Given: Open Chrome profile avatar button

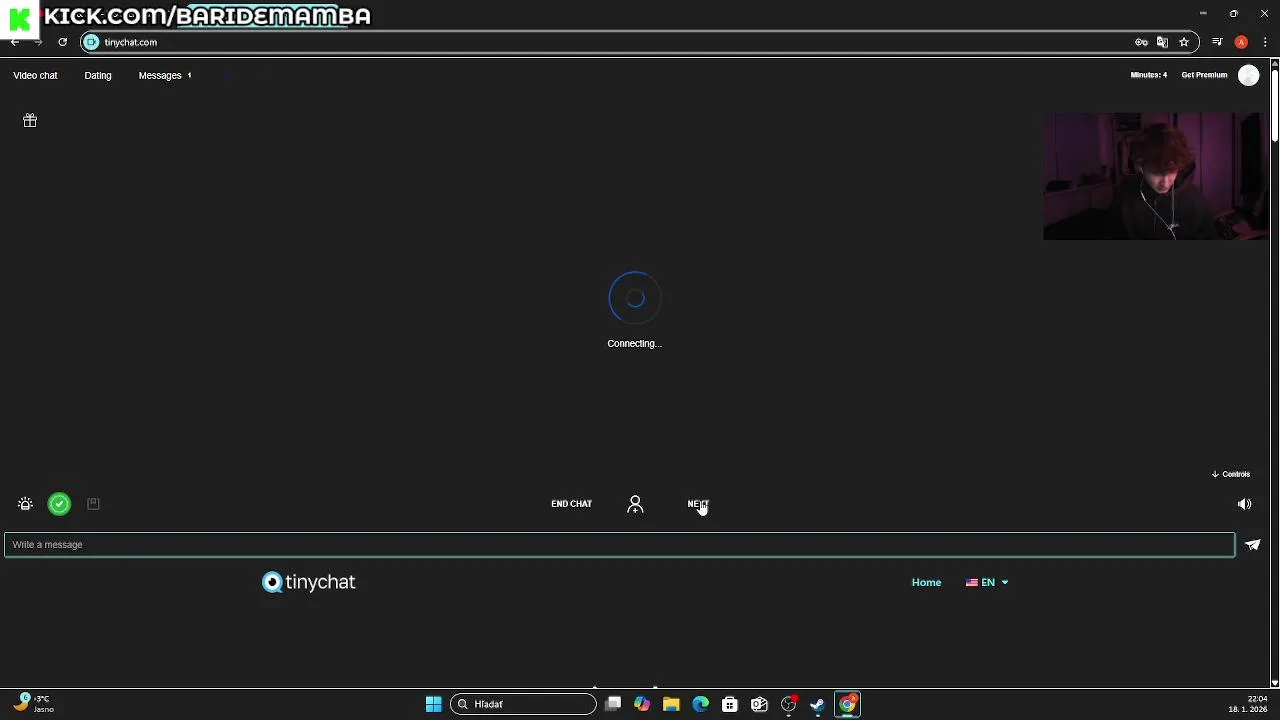Looking at the screenshot, I should point(1241,42).
